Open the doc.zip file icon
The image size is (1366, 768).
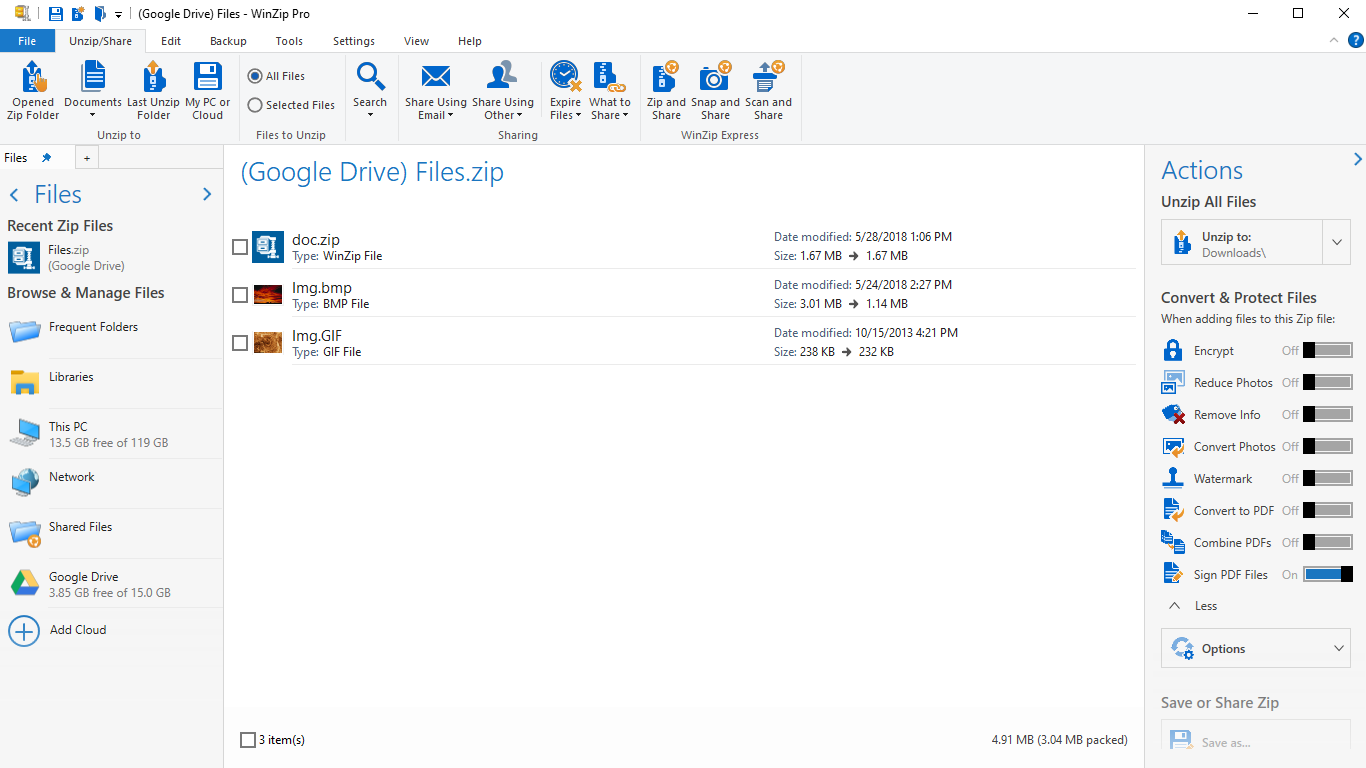point(268,247)
